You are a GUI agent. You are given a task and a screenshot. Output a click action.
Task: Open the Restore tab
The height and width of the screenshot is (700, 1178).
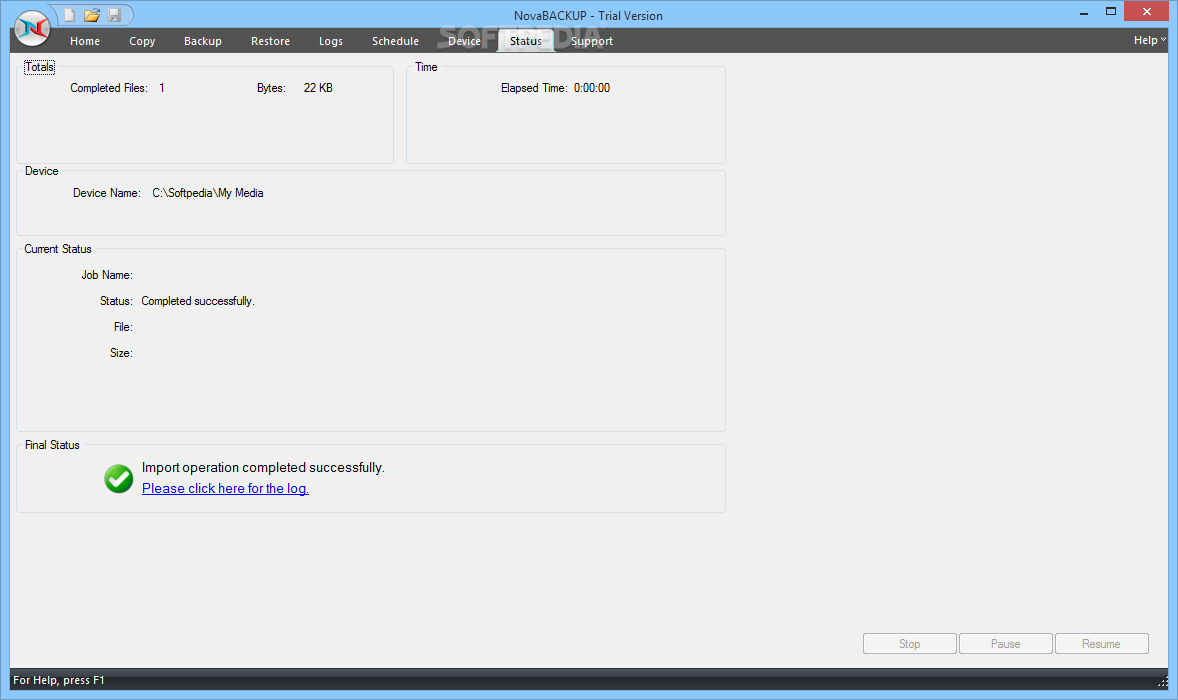(x=270, y=41)
